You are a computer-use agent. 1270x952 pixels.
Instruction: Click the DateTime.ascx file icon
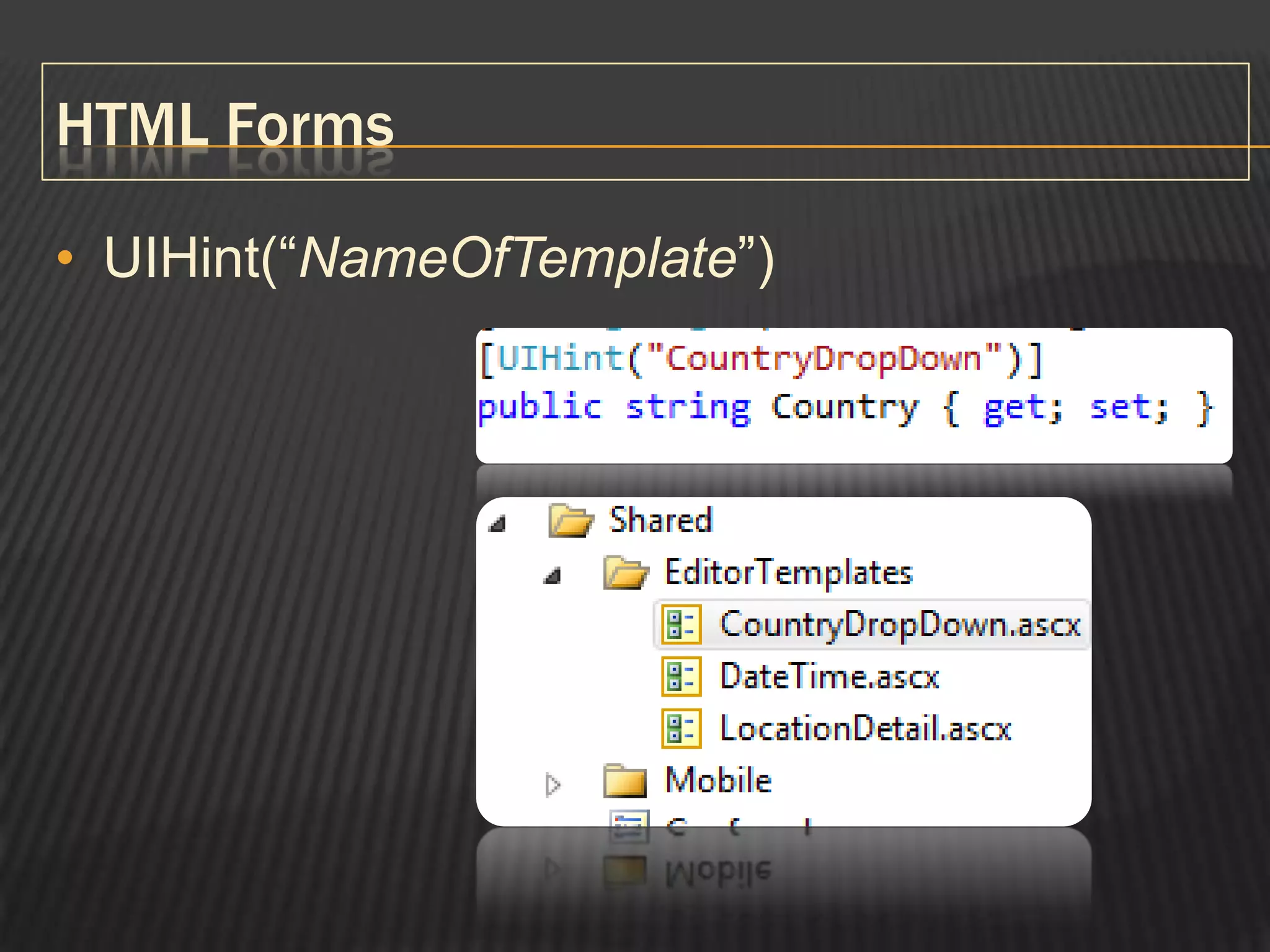click(x=681, y=676)
